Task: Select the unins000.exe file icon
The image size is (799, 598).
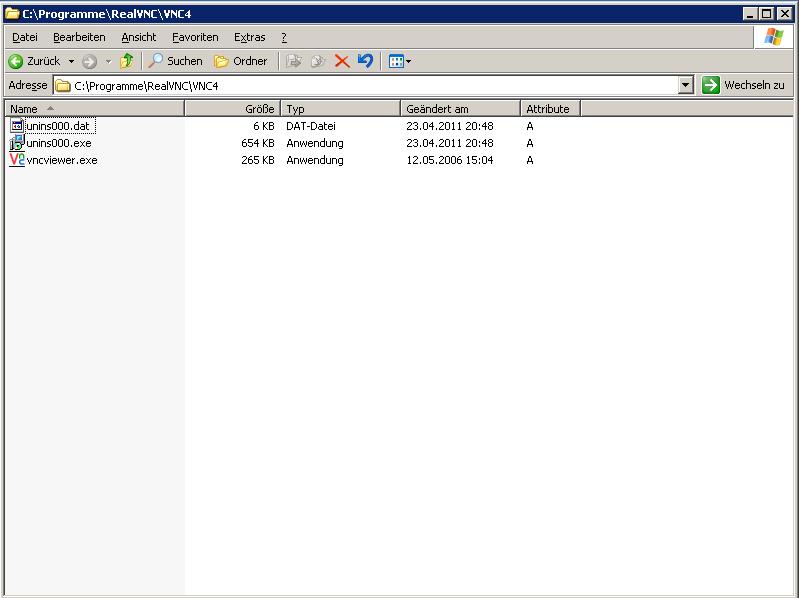Action: [16, 143]
